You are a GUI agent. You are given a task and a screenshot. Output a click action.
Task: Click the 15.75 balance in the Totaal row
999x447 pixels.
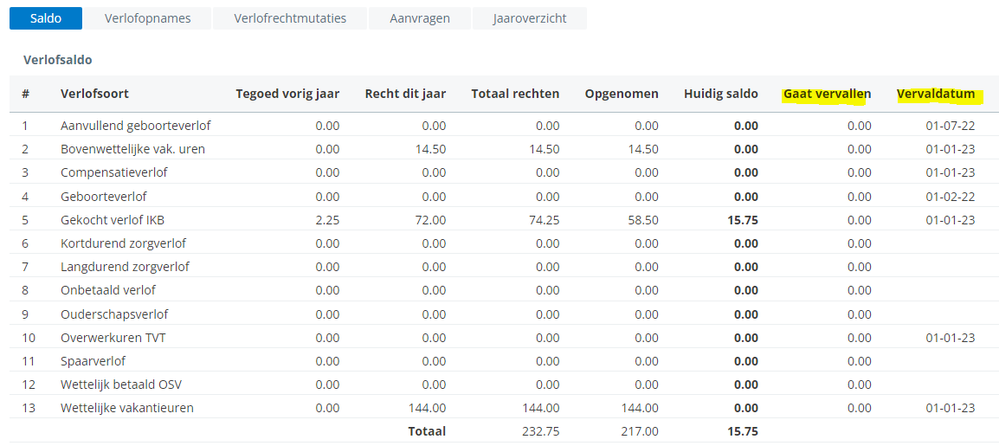tap(743, 432)
